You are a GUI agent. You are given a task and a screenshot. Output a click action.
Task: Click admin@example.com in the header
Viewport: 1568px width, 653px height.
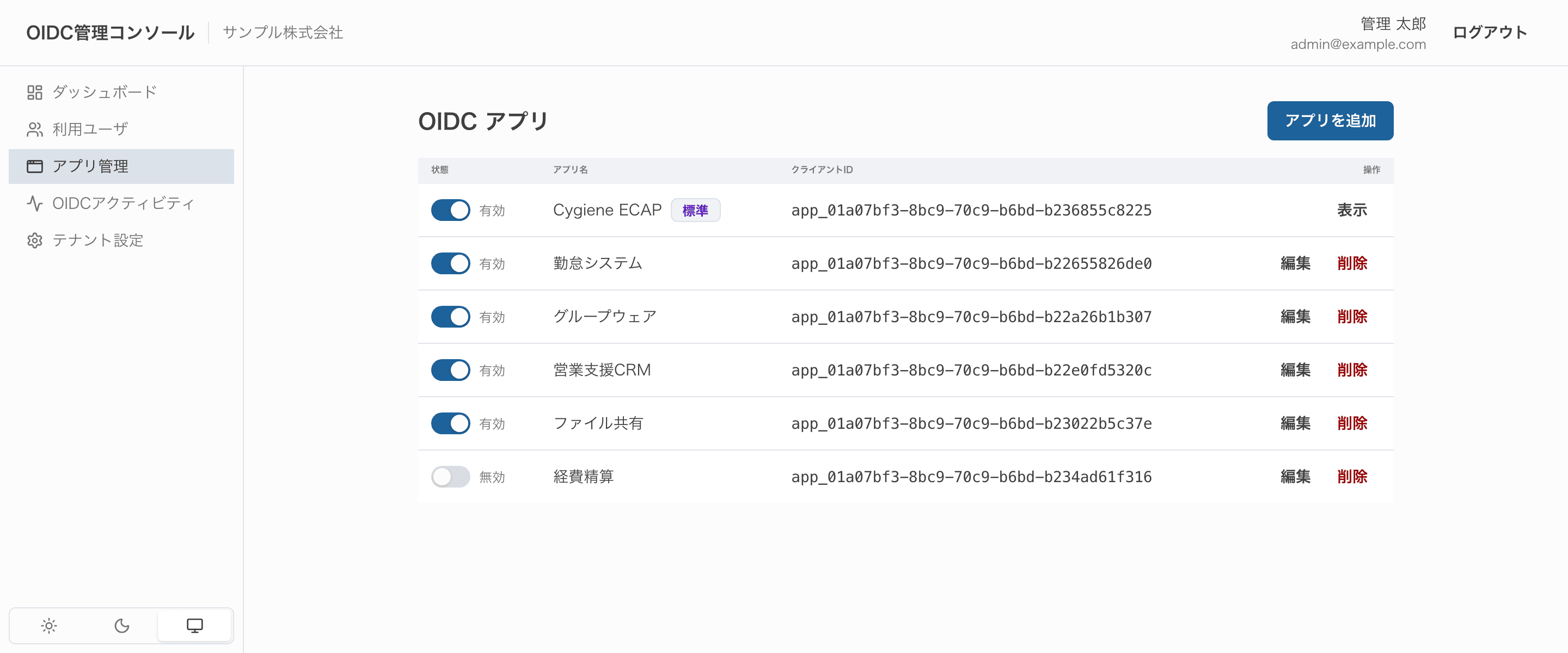coord(1358,45)
